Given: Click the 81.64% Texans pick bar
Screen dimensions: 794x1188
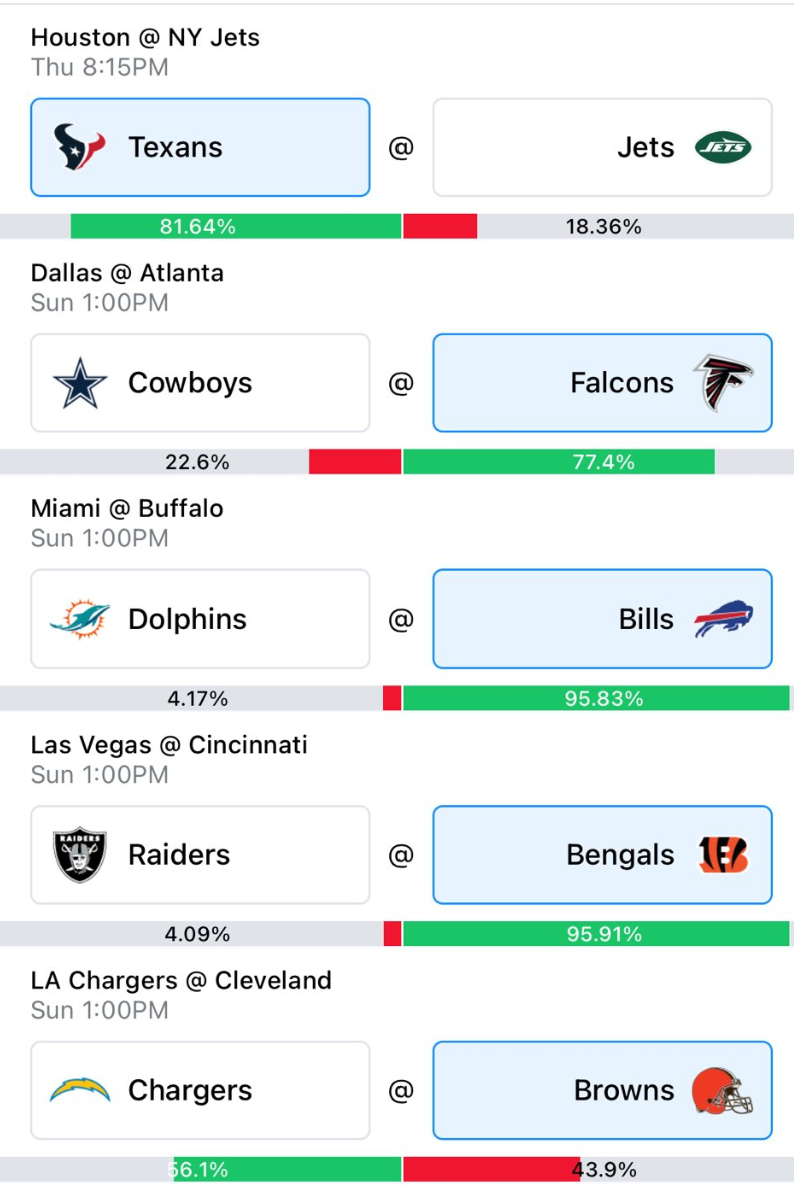Looking at the screenshot, I should pyautogui.click(x=236, y=226).
